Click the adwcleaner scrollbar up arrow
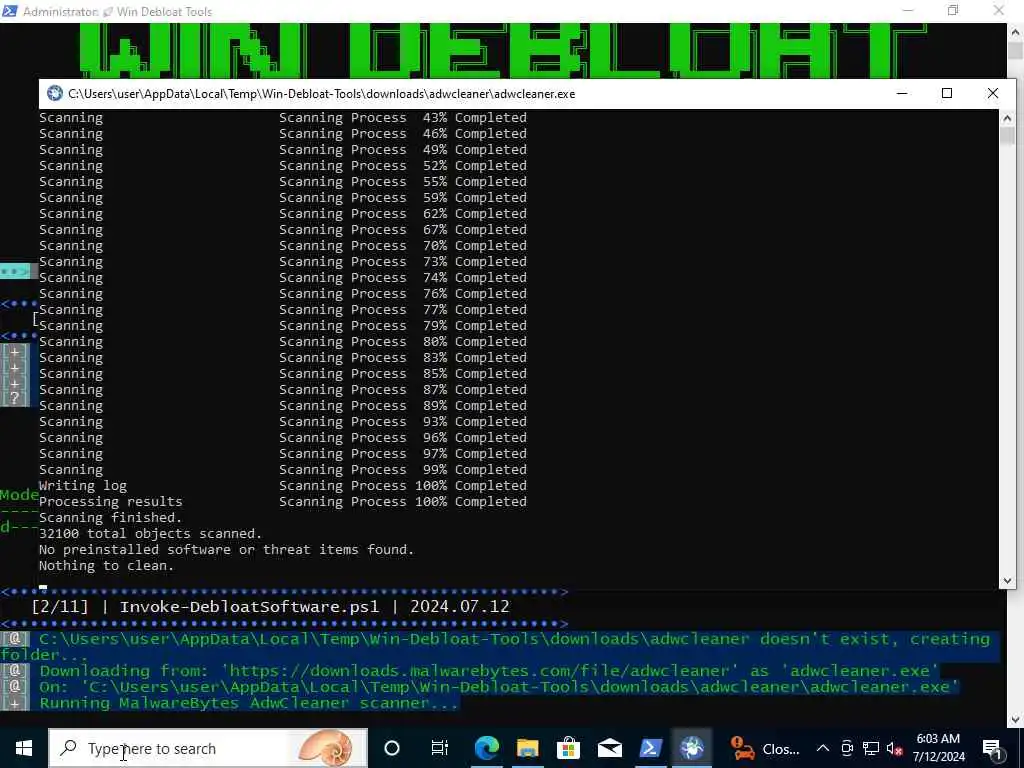The image size is (1024, 768). click(1007, 118)
